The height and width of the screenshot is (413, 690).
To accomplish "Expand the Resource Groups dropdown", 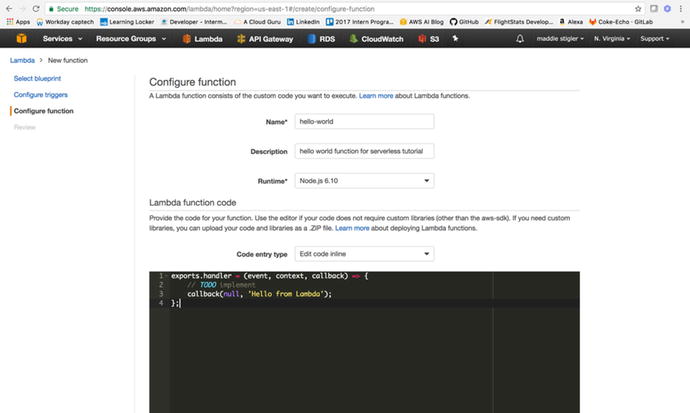I will coord(131,39).
